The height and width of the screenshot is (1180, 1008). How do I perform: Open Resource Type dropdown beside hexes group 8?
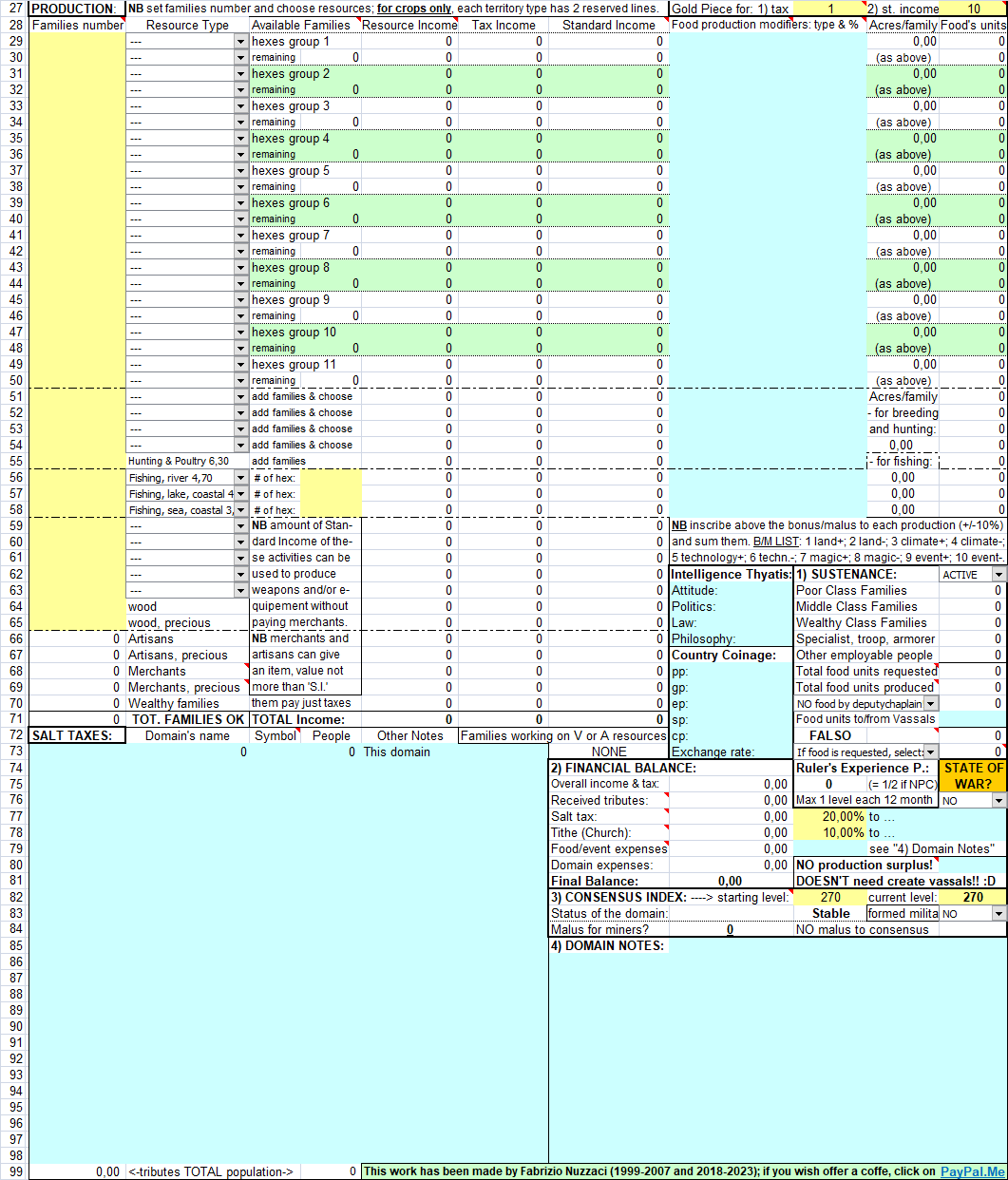(241, 268)
